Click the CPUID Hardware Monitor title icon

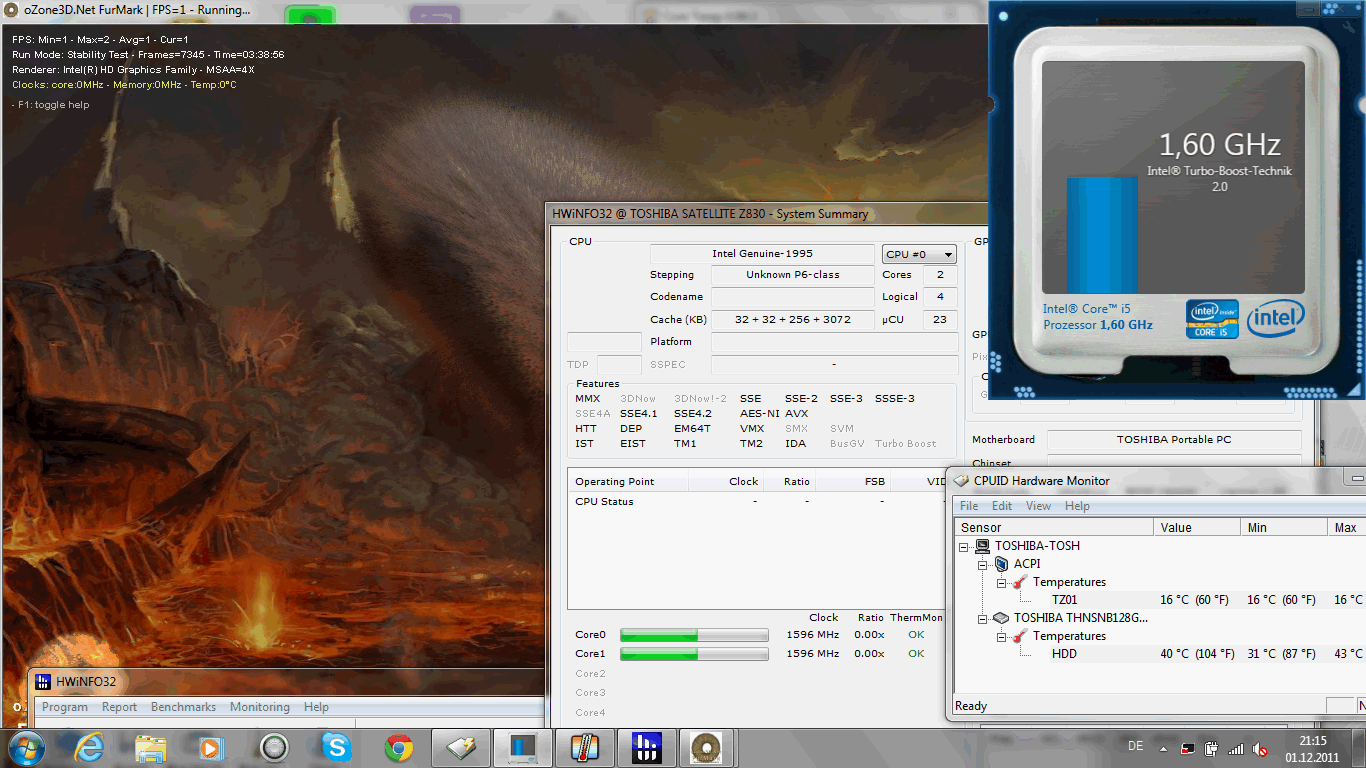[961, 481]
